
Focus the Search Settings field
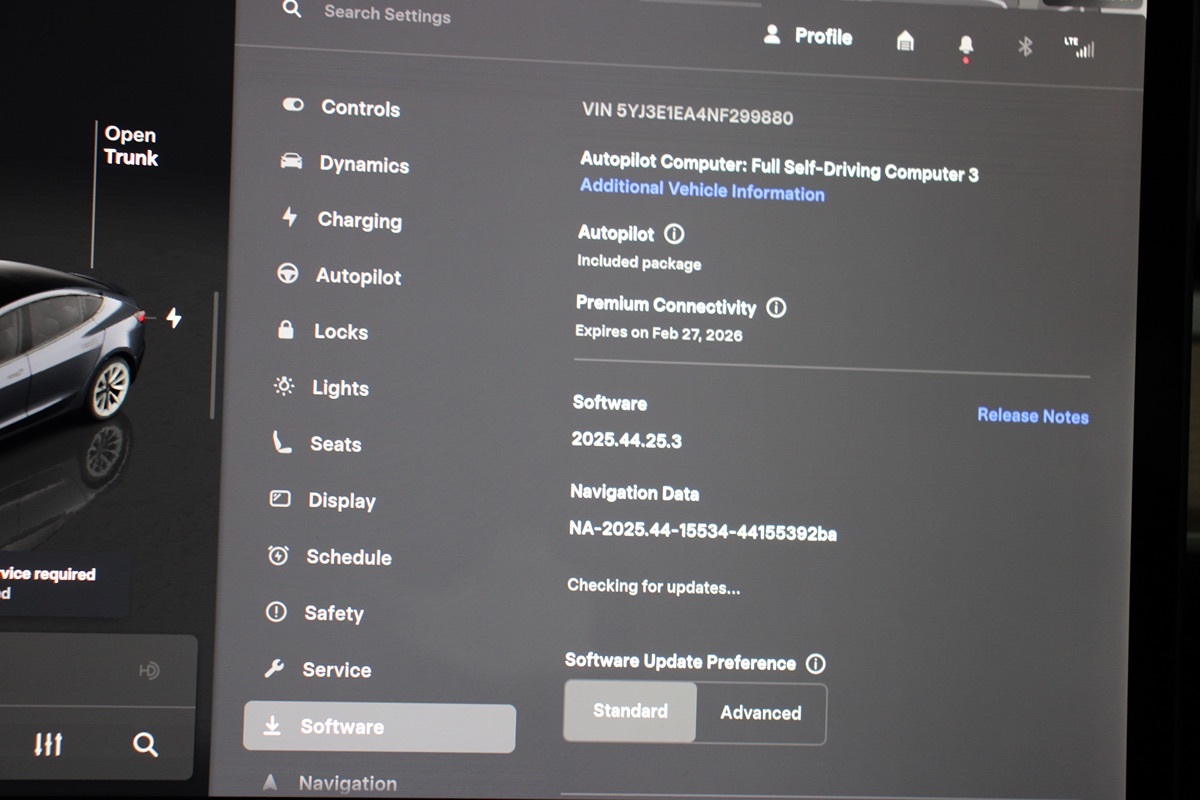(387, 14)
